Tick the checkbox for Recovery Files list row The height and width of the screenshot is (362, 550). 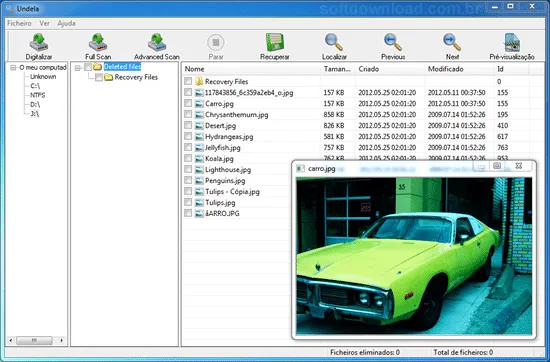tap(188, 81)
